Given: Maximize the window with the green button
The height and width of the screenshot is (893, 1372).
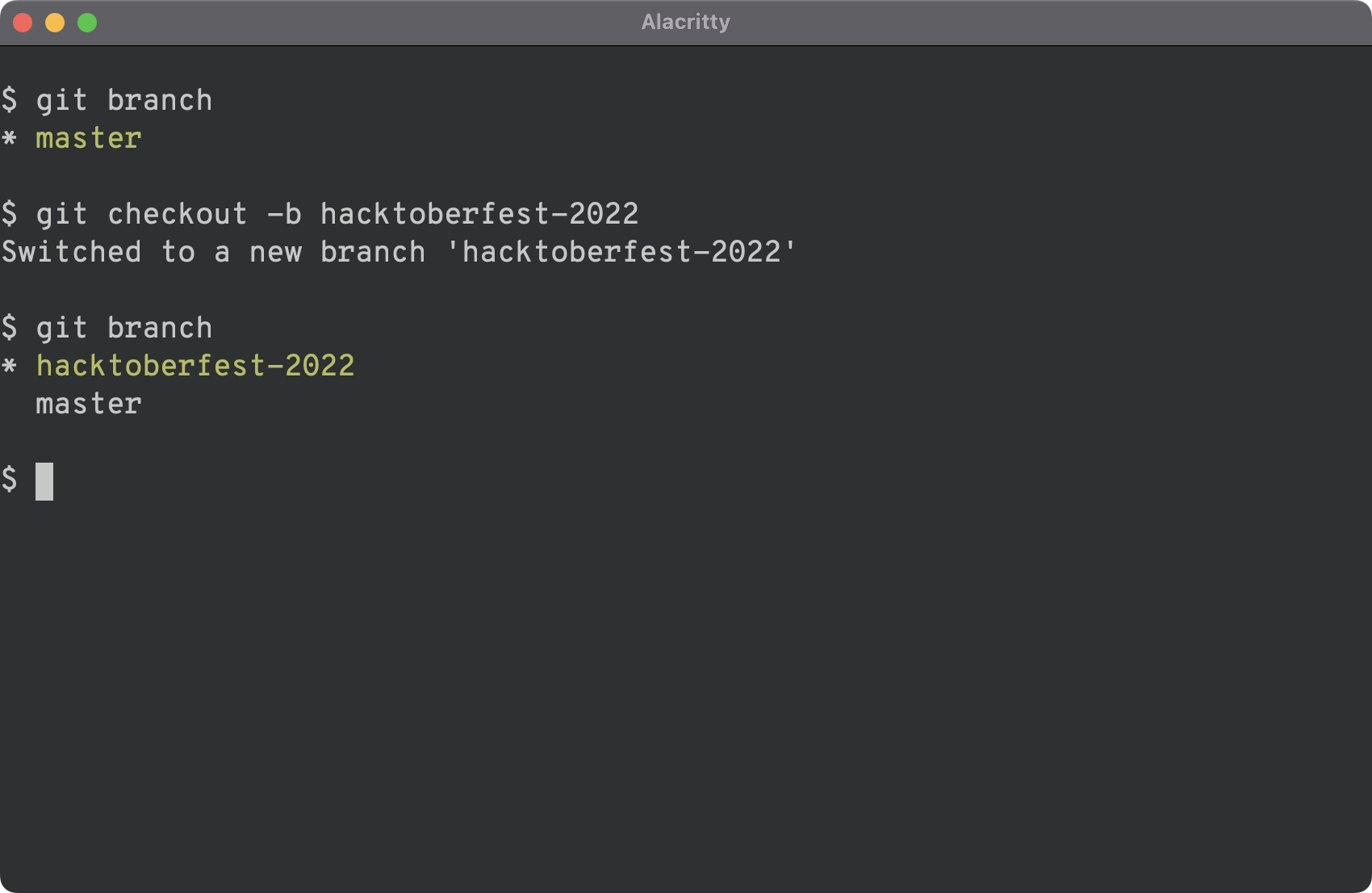Looking at the screenshot, I should pos(87,23).
